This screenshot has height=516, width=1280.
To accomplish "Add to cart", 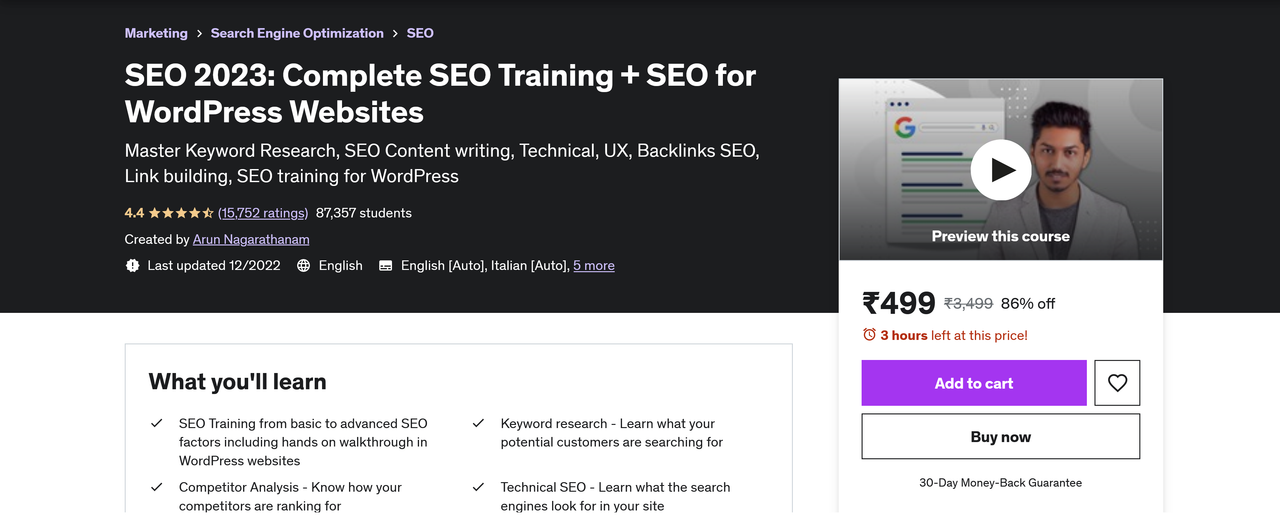I will tap(974, 383).
